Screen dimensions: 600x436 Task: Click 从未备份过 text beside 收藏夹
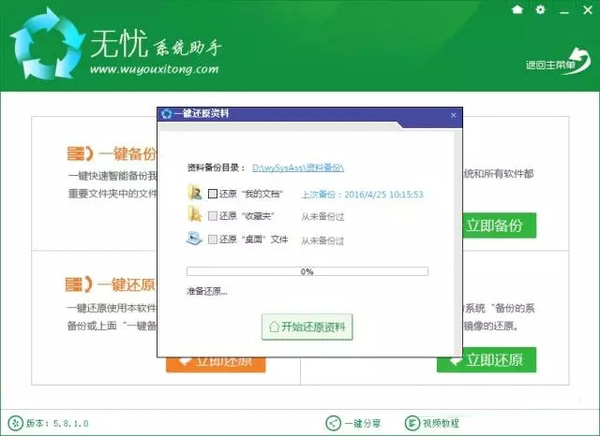(323, 217)
